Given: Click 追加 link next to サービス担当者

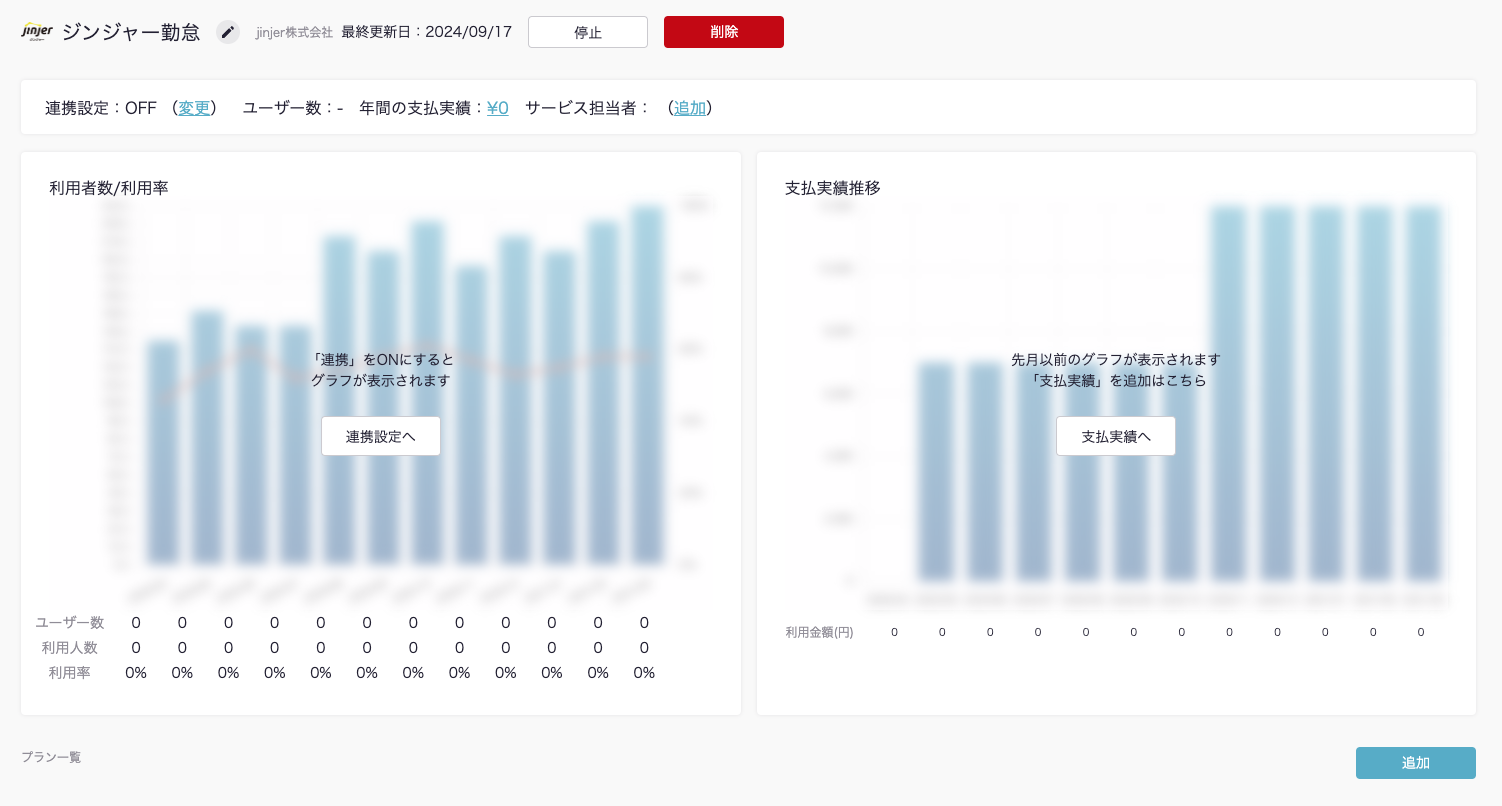Looking at the screenshot, I should [689, 108].
